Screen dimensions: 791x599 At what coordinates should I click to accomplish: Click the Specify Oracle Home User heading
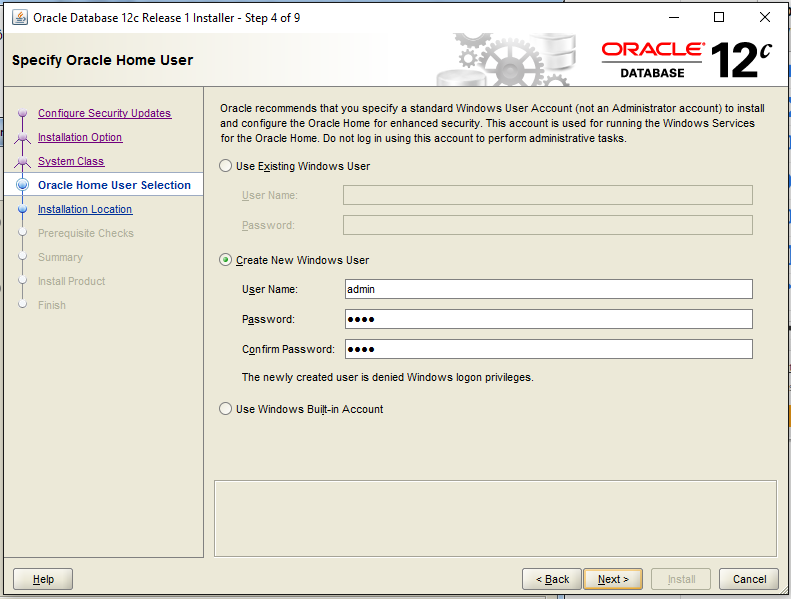[102, 60]
